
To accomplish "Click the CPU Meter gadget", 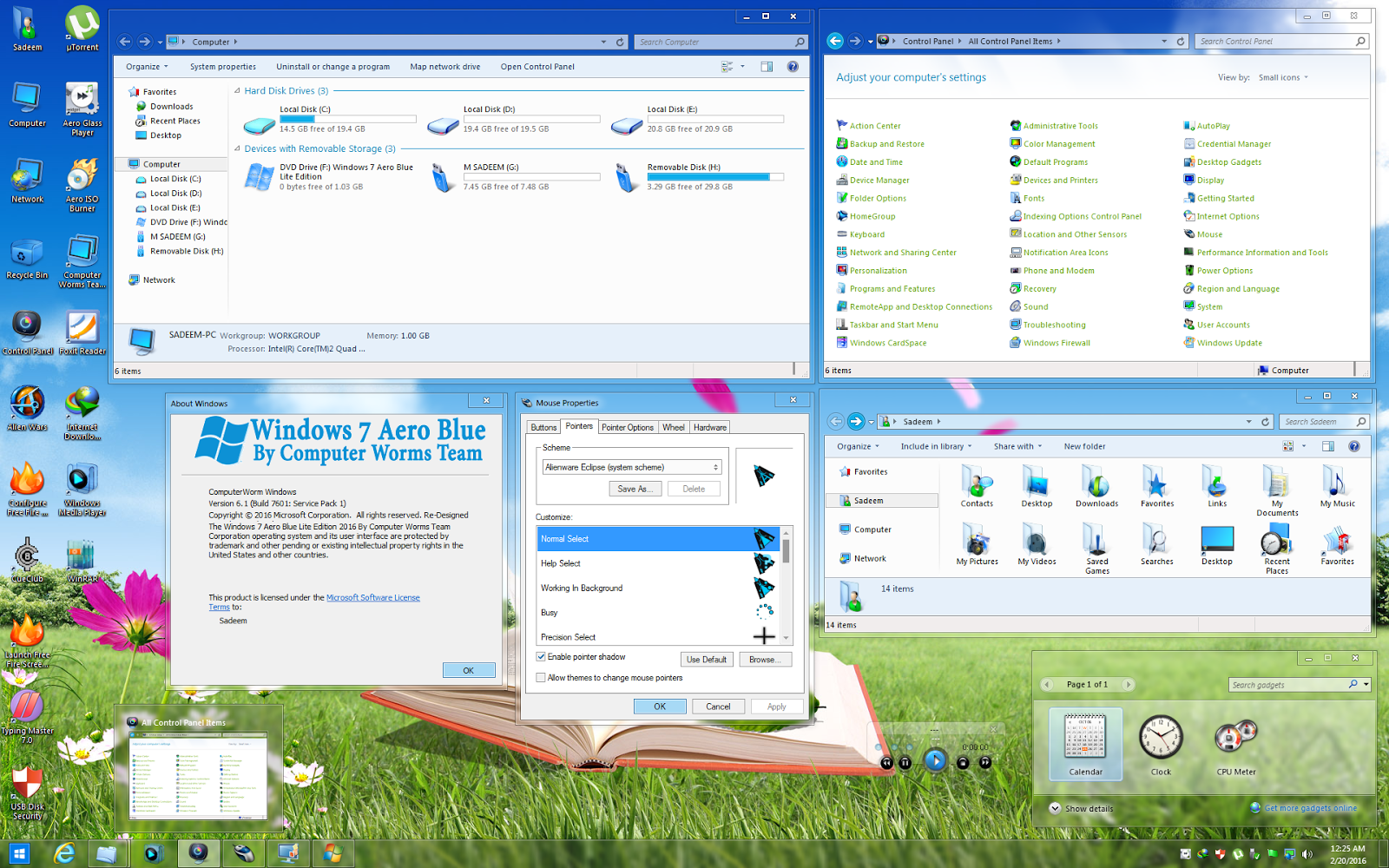I will coord(1234,738).
